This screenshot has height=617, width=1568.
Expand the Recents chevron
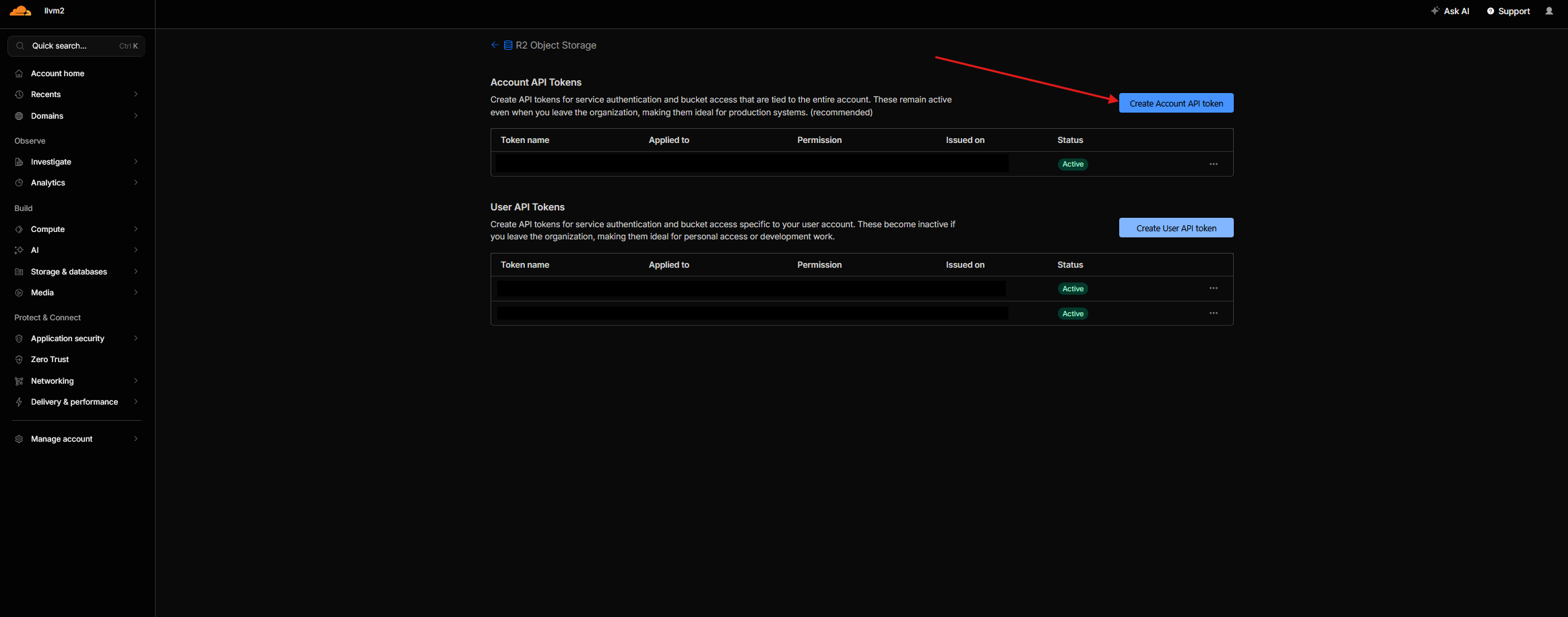pyautogui.click(x=136, y=94)
